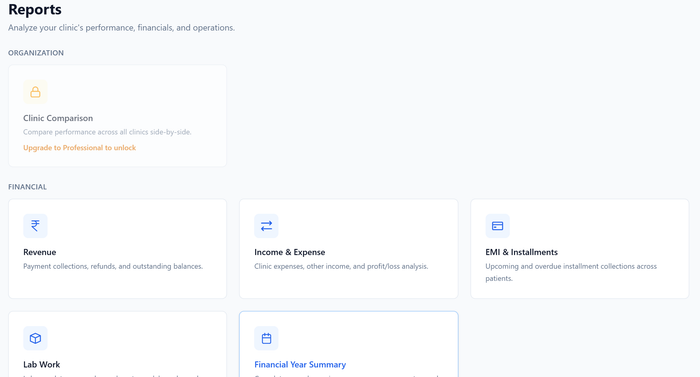Click the 'Upcoming and overdue installment' description text

tap(571, 272)
